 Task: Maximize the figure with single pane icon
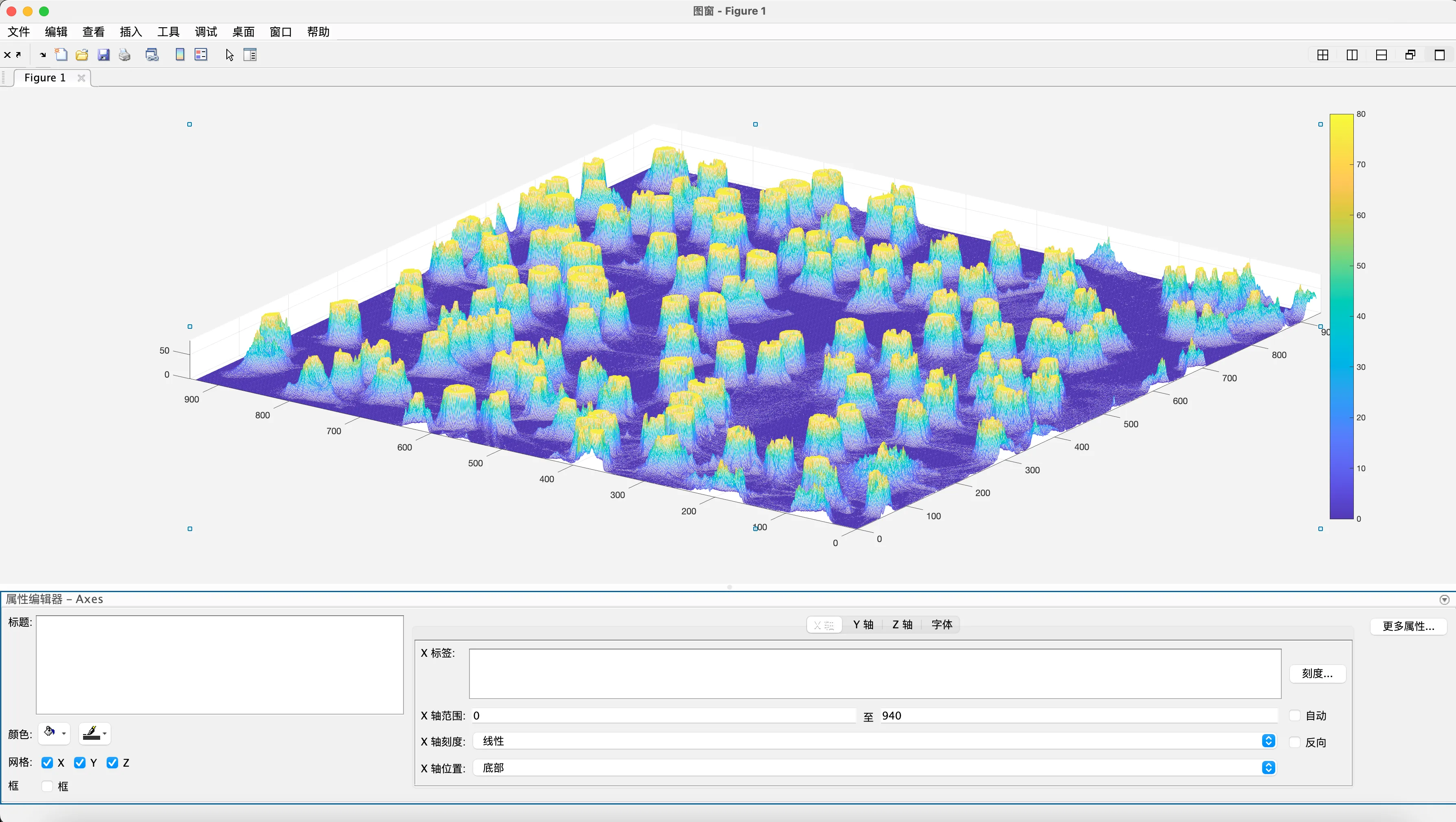(1440, 55)
